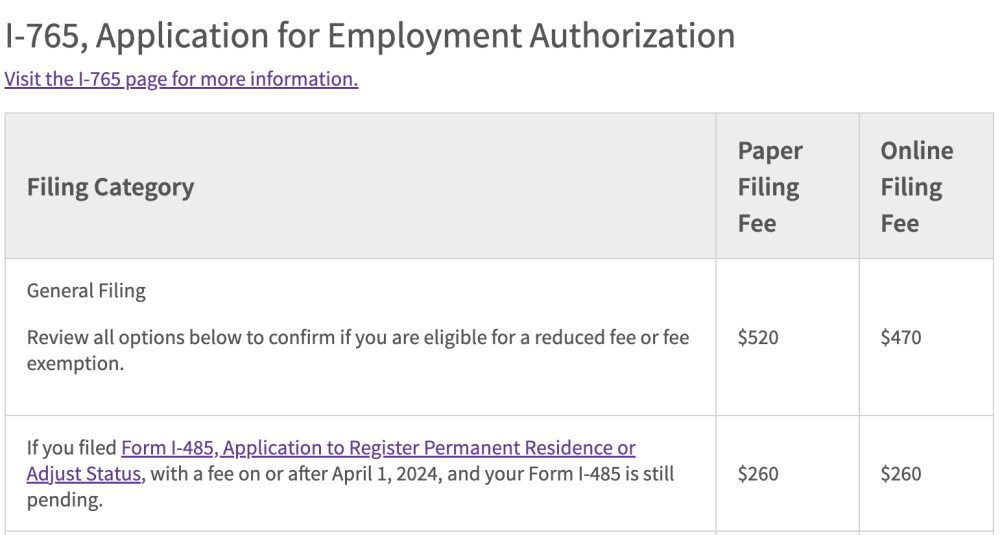The width and height of the screenshot is (1000, 535).
Task: Click the word 'exemption.' in General Filing row
Action: [75, 363]
